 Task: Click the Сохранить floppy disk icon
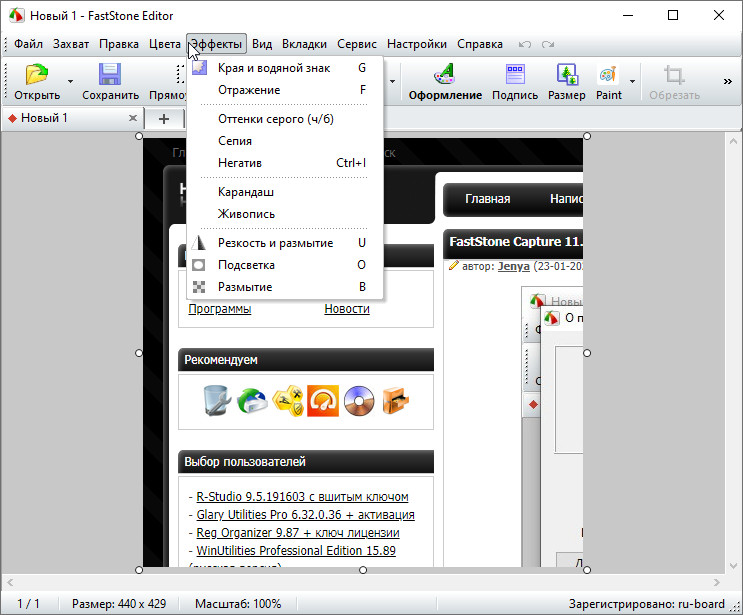[110, 75]
